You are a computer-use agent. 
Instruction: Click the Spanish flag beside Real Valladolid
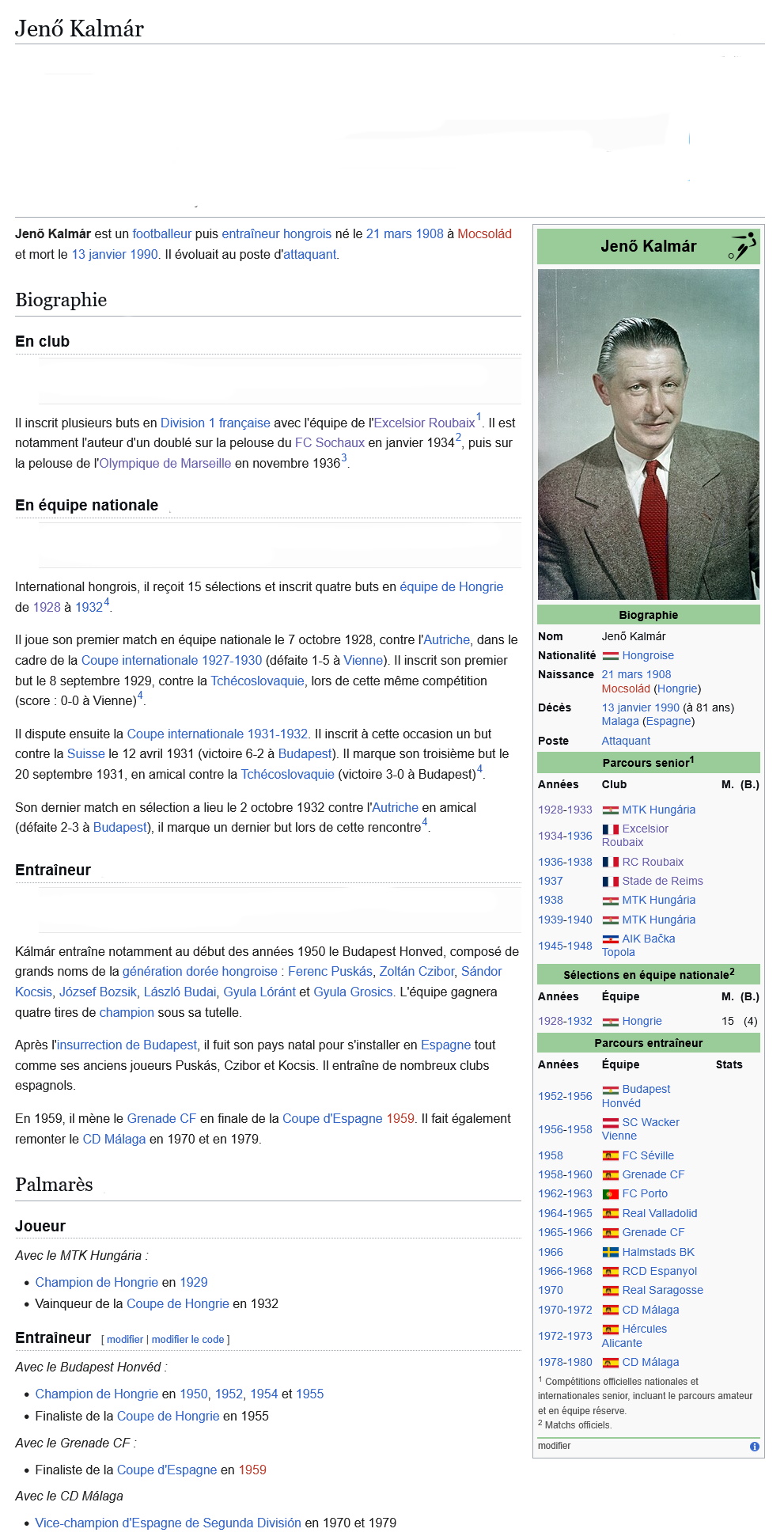[x=610, y=1213]
